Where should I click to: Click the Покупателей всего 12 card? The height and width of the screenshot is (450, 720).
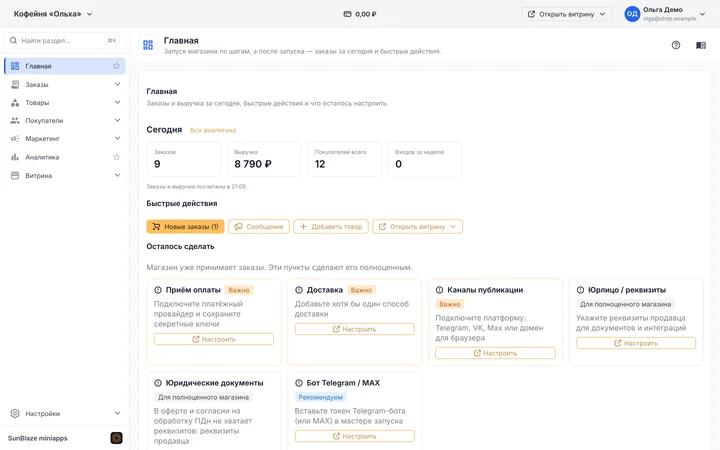(344, 159)
